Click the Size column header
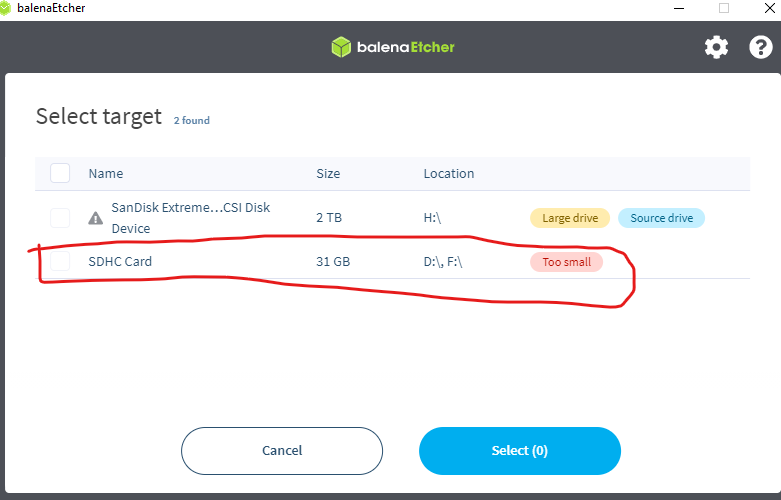Screen dimensions: 781x500 click(x=328, y=173)
